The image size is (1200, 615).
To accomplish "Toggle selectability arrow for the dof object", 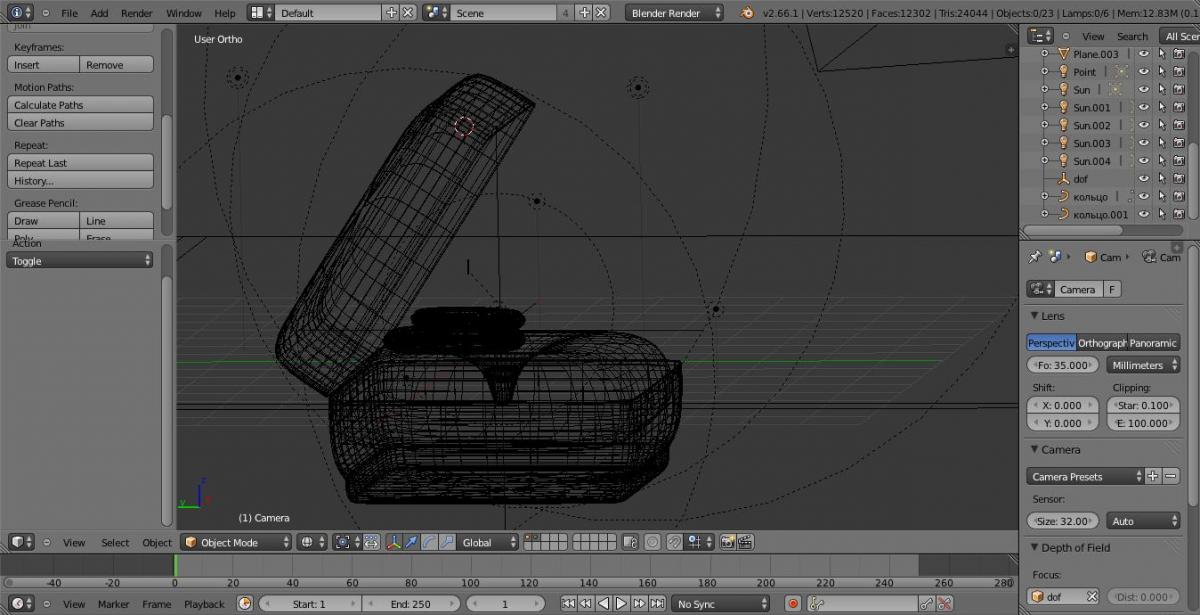I will pos(1162,179).
